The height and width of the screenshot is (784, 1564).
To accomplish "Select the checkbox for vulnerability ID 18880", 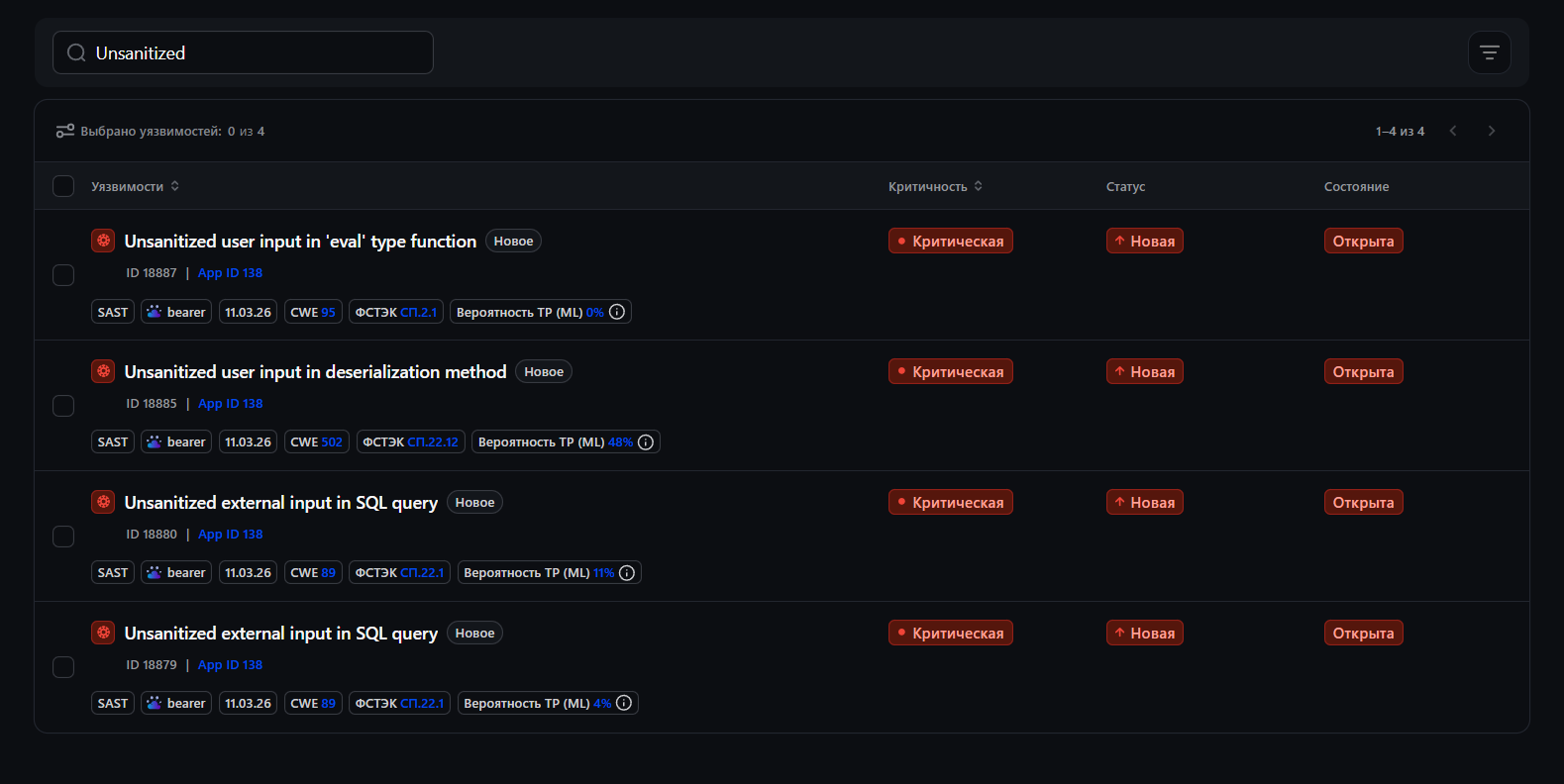I will pyautogui.click(x=63, y=537).
